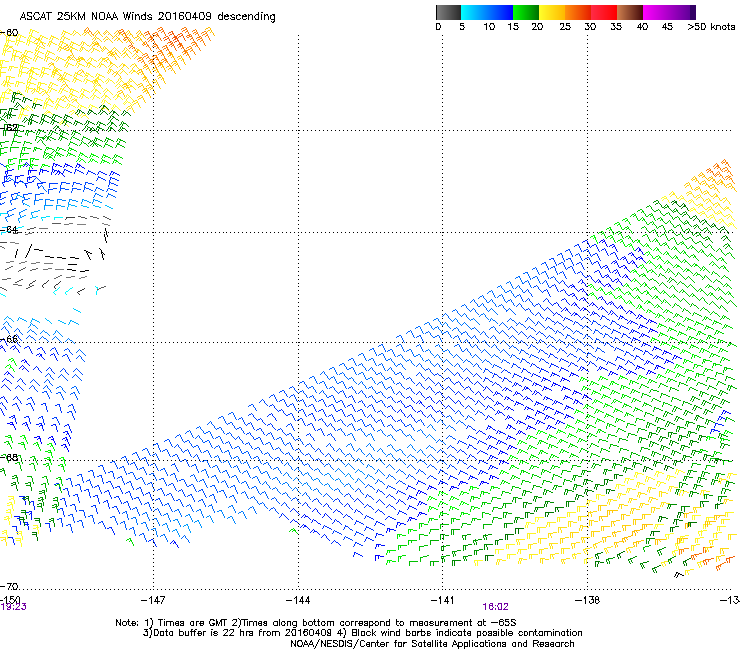
Task: Click the title 'ASCAT 25KM NOAA Winds 20160409 descending'
Action: tap(147, 16)
